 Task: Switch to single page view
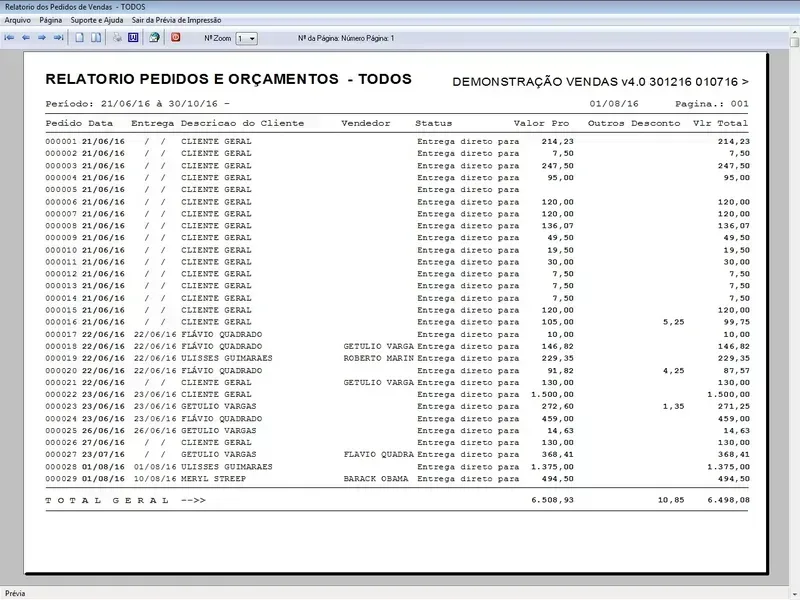click(x=80, y=38)
